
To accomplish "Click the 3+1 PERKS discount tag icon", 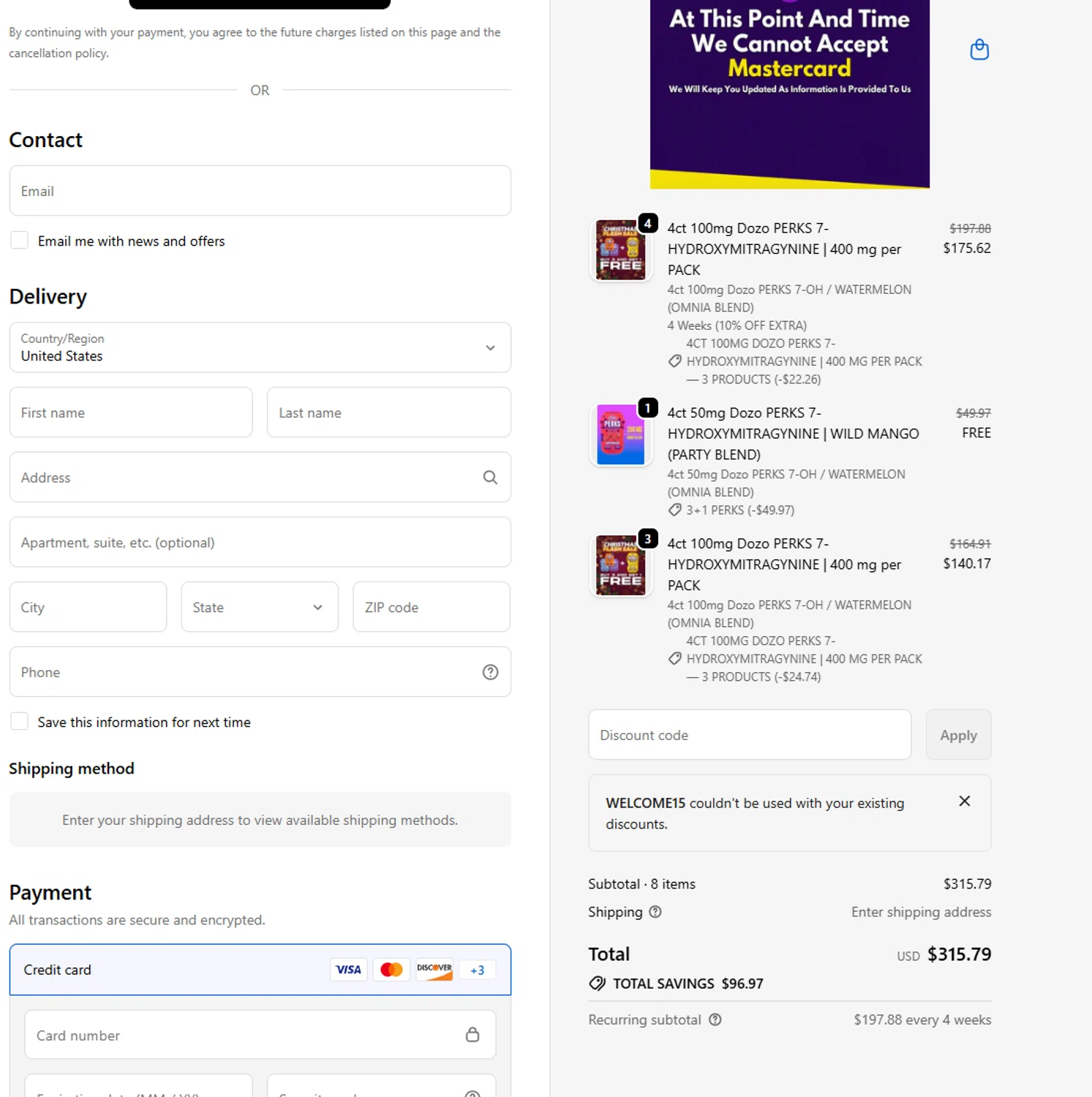I will (675, 510).
